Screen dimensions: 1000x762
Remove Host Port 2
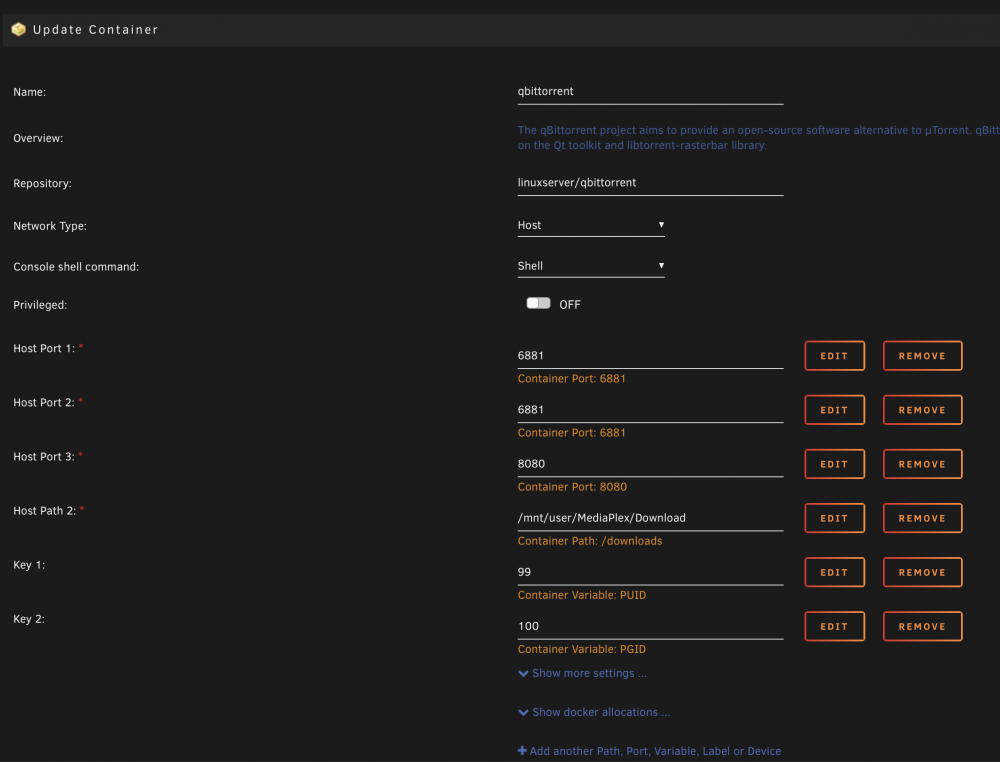[922, 410]
